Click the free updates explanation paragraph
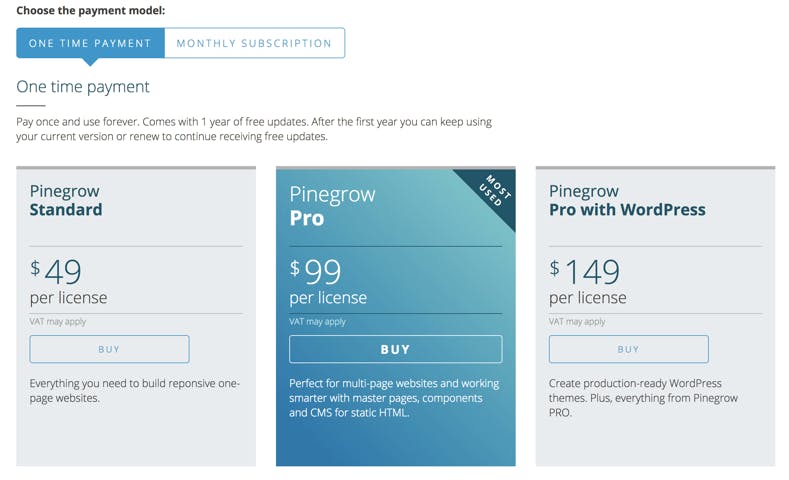Screen dimensions: 789x480 click(x=254, y=128)
